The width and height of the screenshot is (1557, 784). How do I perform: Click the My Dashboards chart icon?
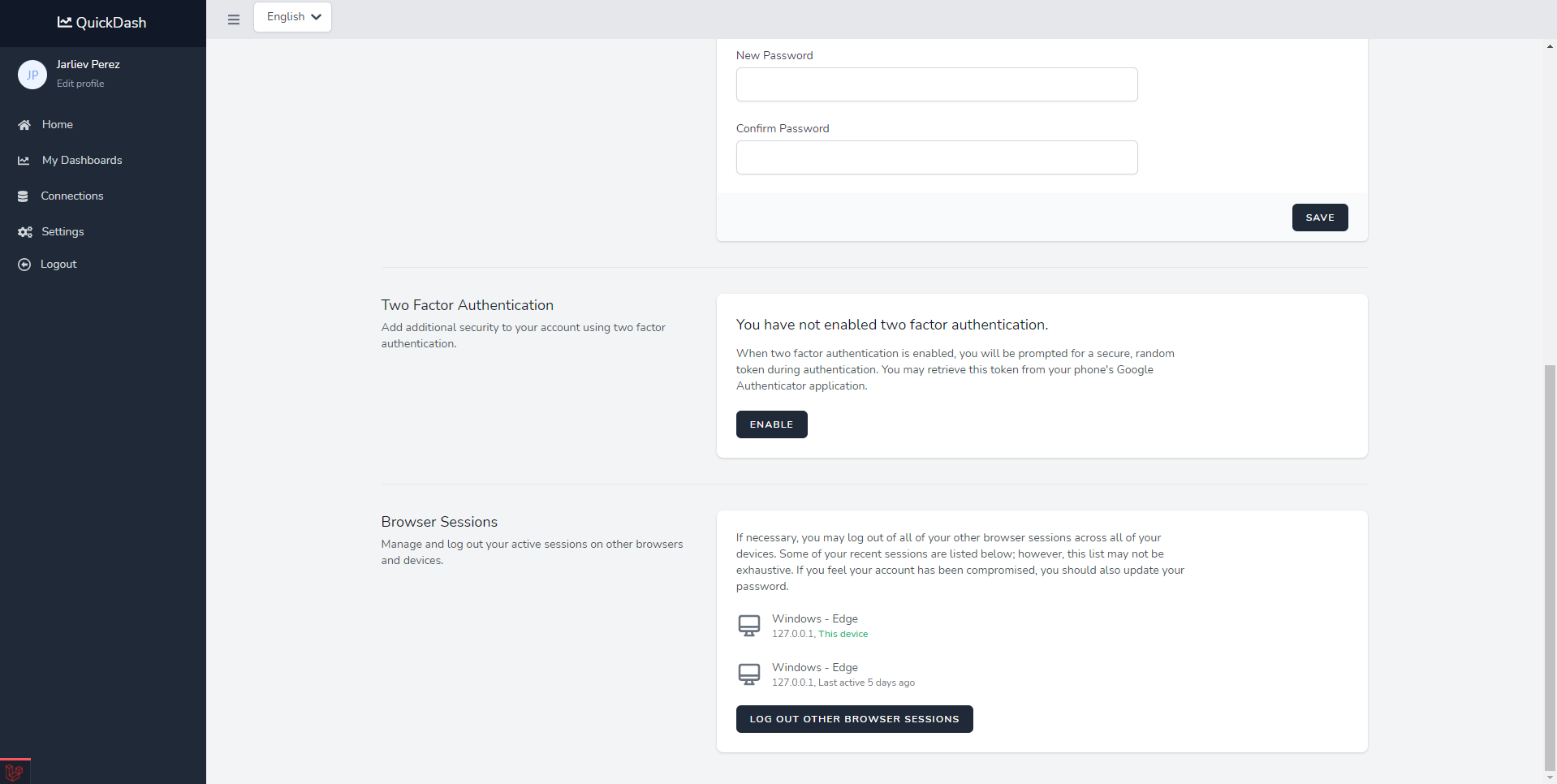(x=24, y=161)
